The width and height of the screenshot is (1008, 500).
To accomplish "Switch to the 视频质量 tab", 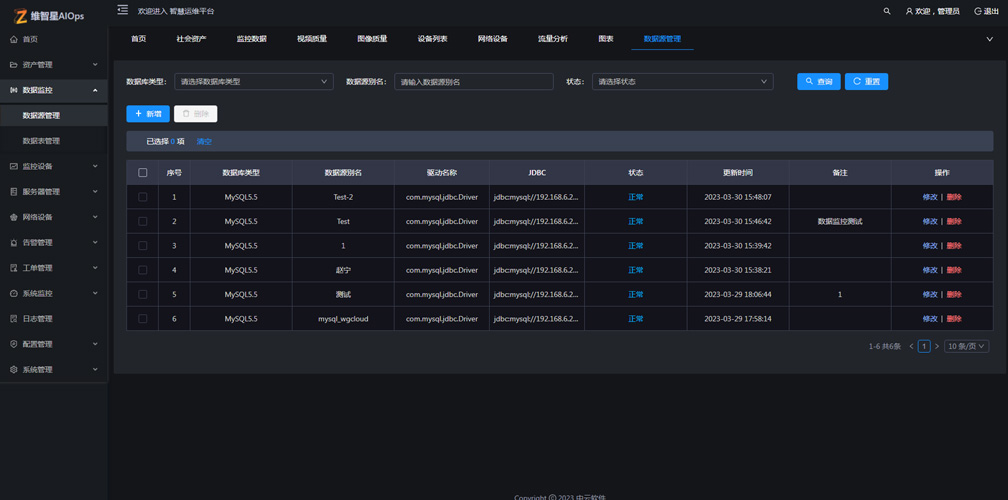I will [312, 39].
